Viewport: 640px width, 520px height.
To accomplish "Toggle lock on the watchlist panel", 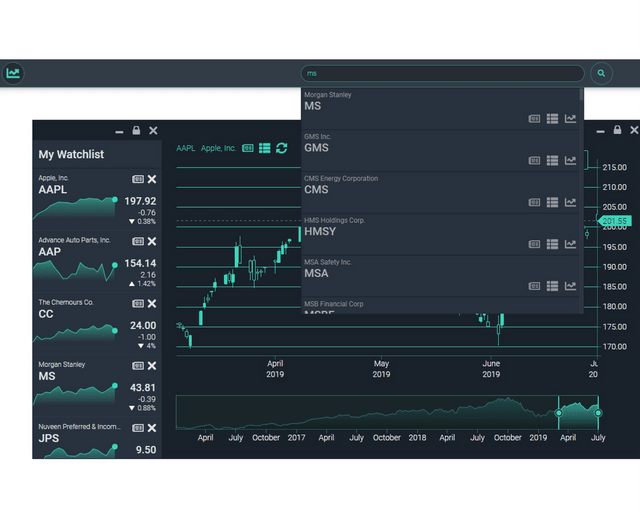I will [x=136, y=130].
